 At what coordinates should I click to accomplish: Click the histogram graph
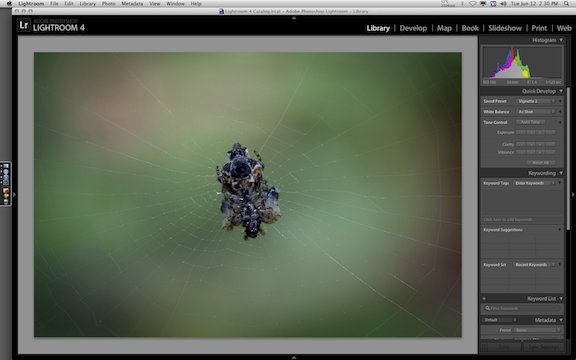click(x=522, y=62)
